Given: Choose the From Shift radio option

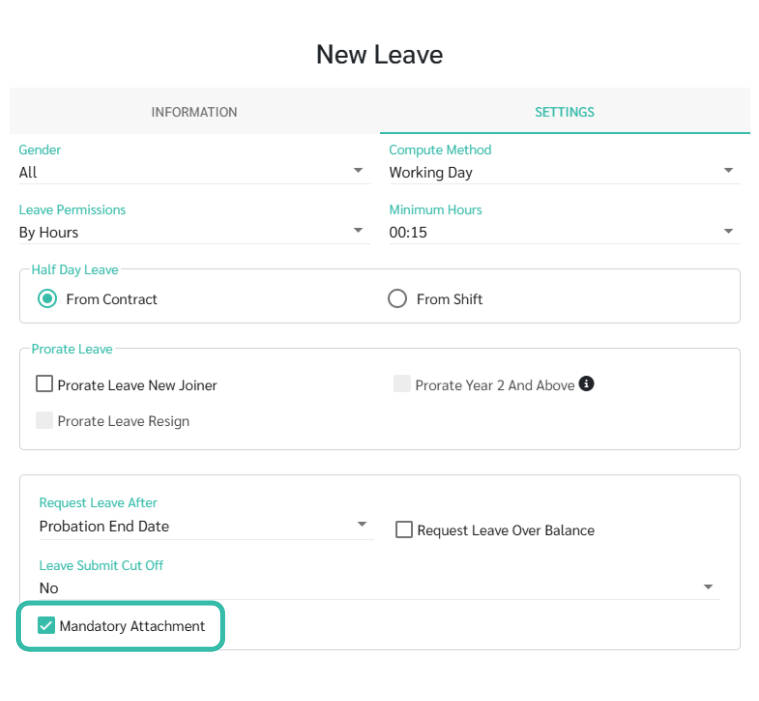Looking at the screenshot, I should pos(398,299).
